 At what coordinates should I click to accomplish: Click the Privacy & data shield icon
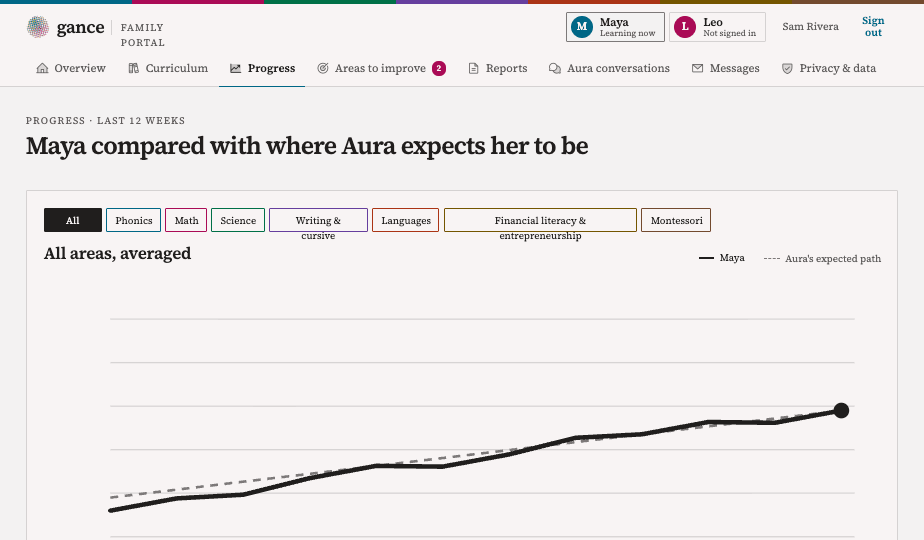point(787,68)
